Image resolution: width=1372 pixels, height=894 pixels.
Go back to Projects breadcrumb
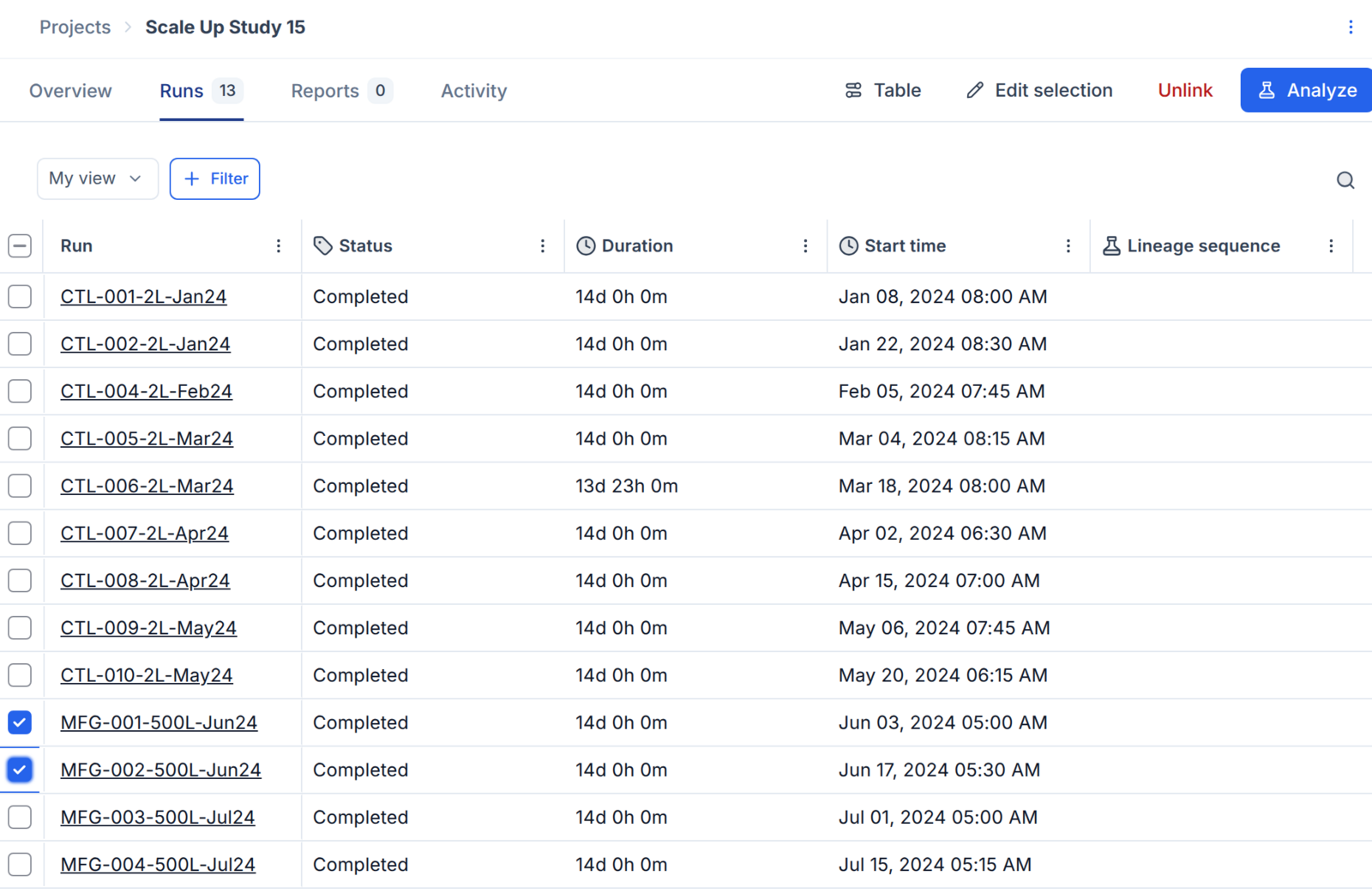click(75, 27)
